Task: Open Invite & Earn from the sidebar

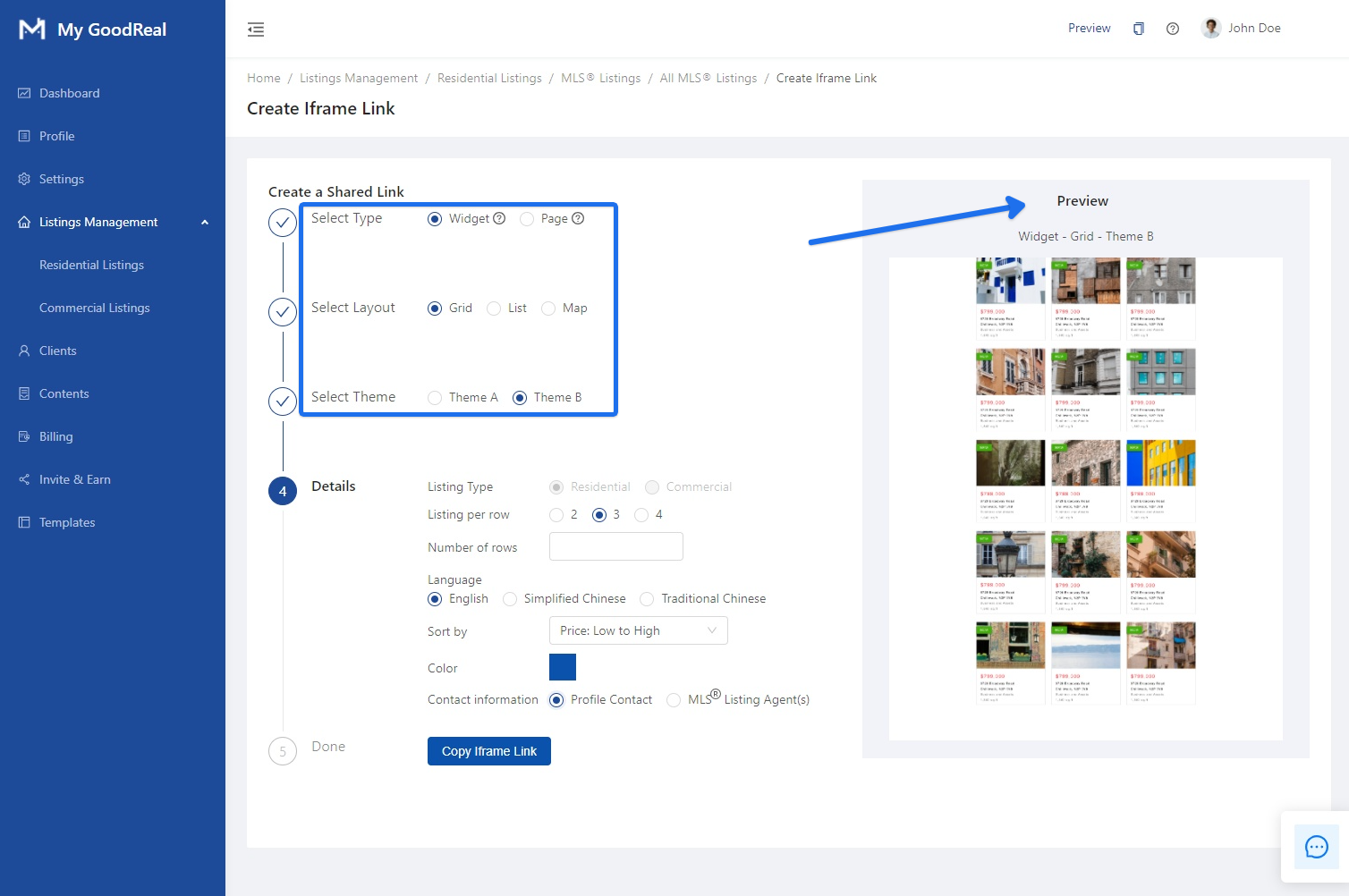Action: click(x=73, y=479)
